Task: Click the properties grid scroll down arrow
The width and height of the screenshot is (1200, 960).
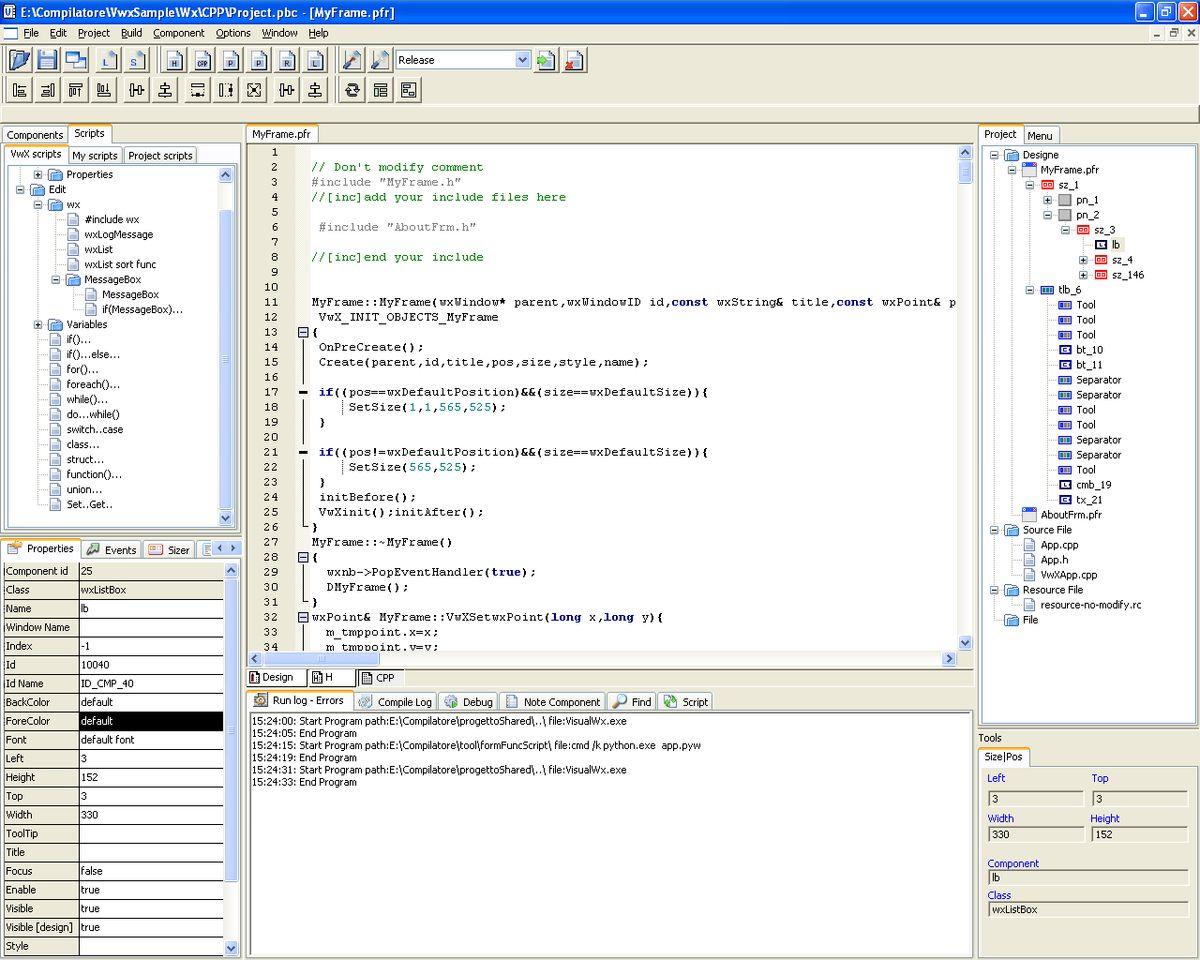Action: pos(232,947)
